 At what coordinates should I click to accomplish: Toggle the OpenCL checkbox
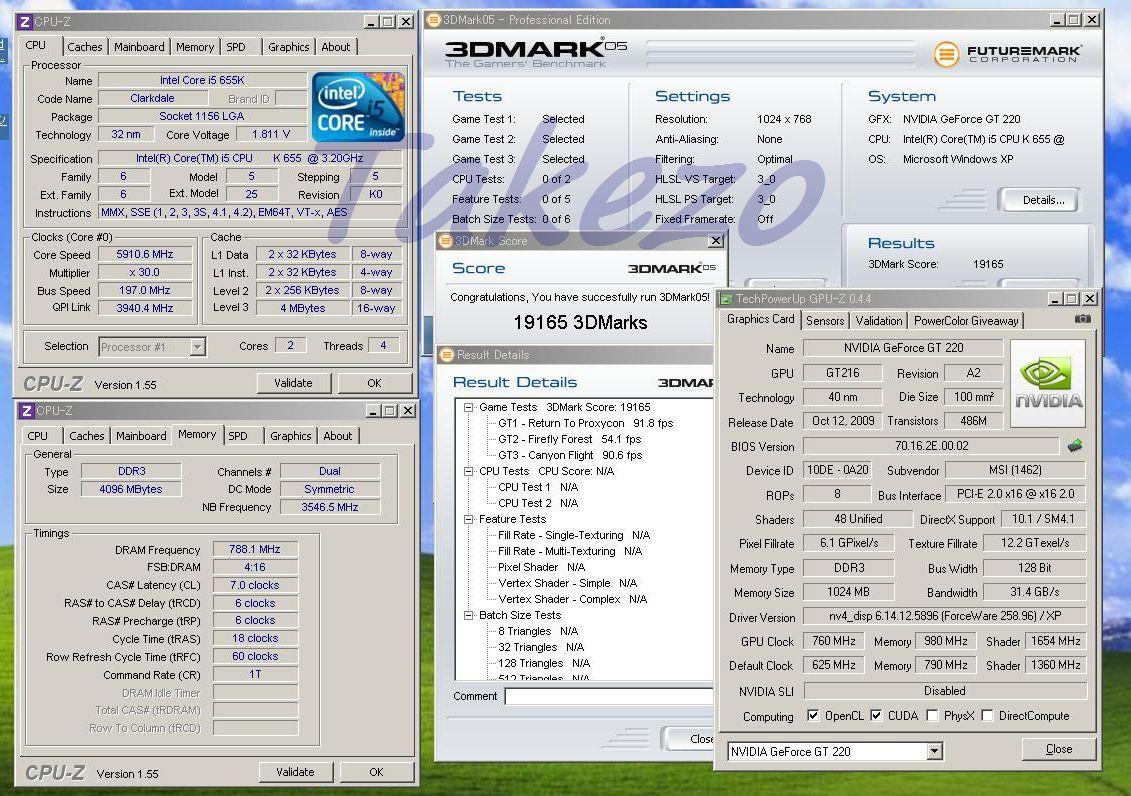coord(813,715)
